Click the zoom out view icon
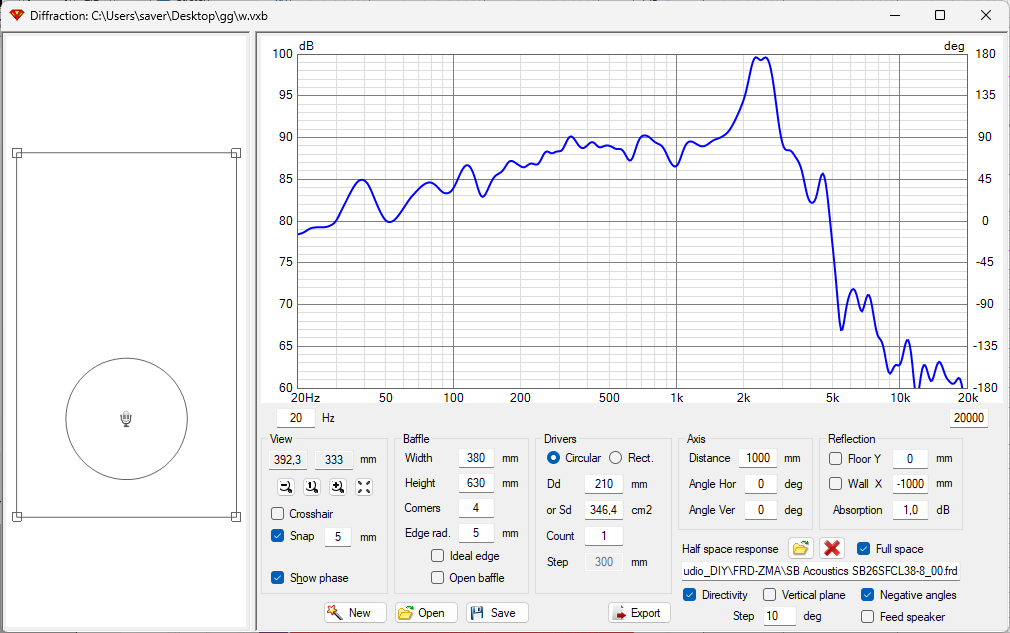 286,487
